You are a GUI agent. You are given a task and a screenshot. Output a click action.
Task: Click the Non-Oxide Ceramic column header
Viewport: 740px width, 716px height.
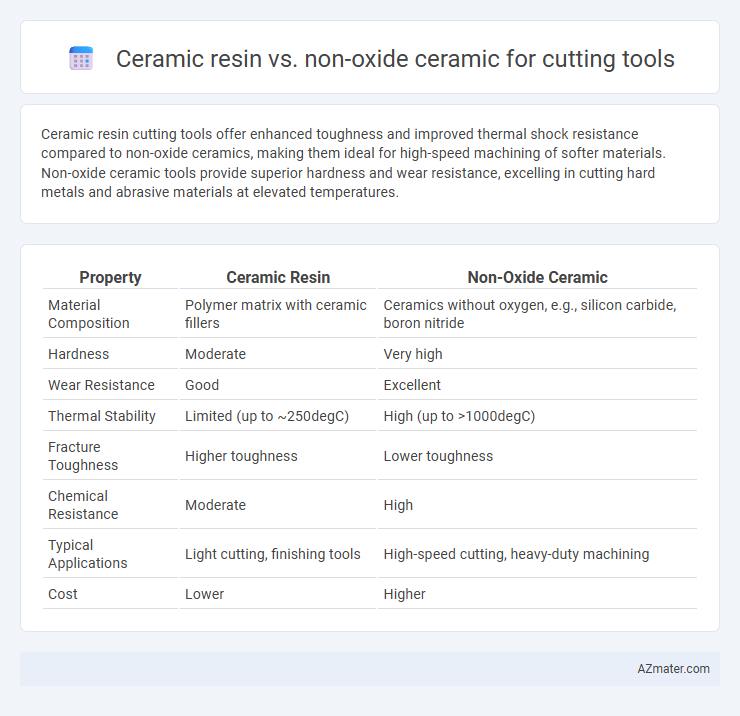click(x=537, y=277)
